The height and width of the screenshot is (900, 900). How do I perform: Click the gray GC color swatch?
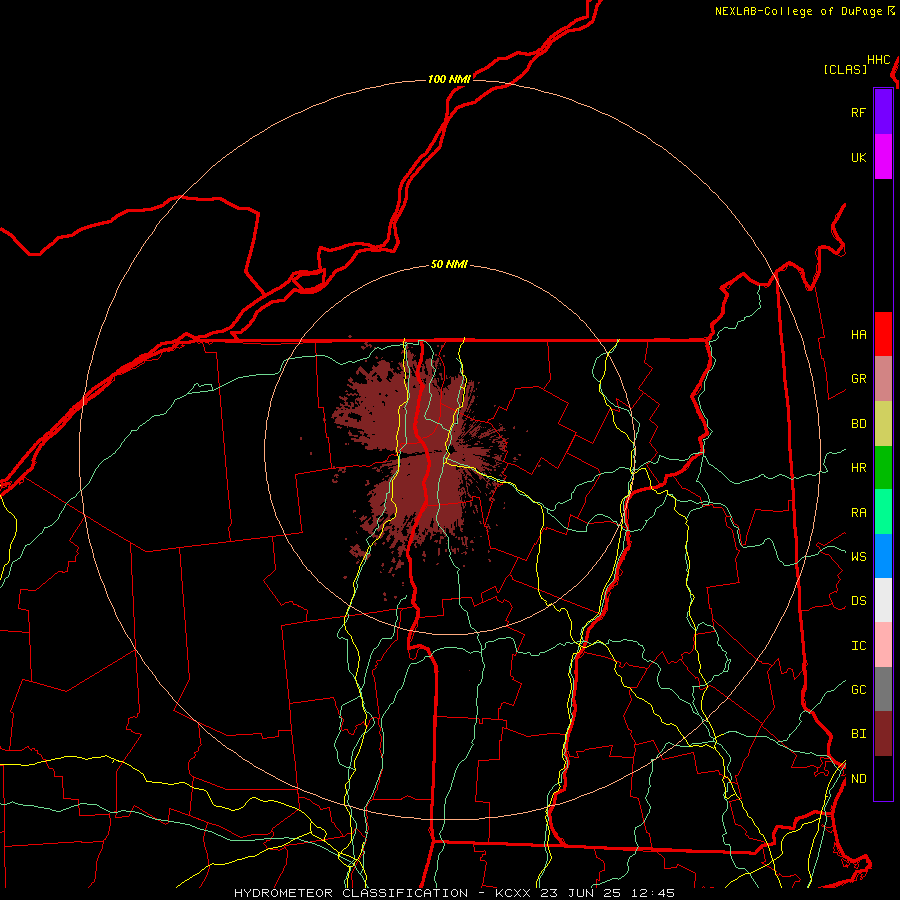click(x=883, y=689)
